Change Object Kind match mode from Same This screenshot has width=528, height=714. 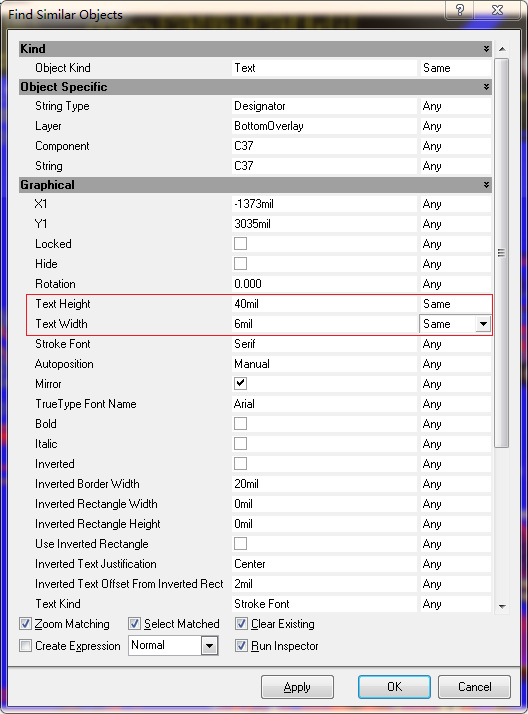[x=455, y=68]
